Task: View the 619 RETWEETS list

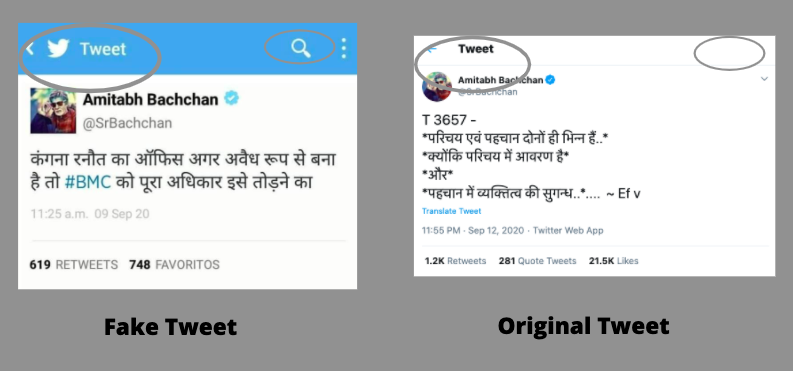Action: (x=74, y=265)
